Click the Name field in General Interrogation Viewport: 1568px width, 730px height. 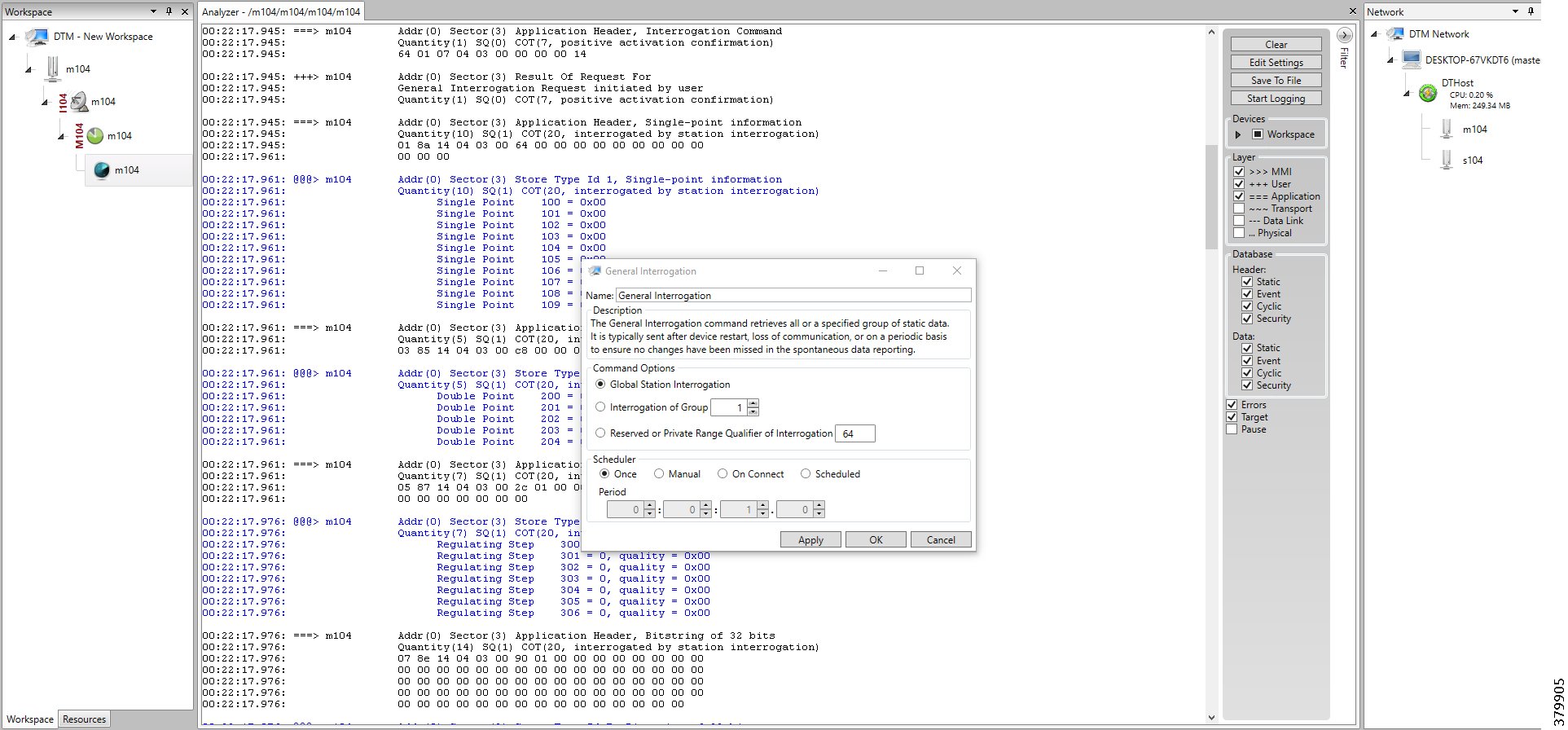(x=793, y=295)
